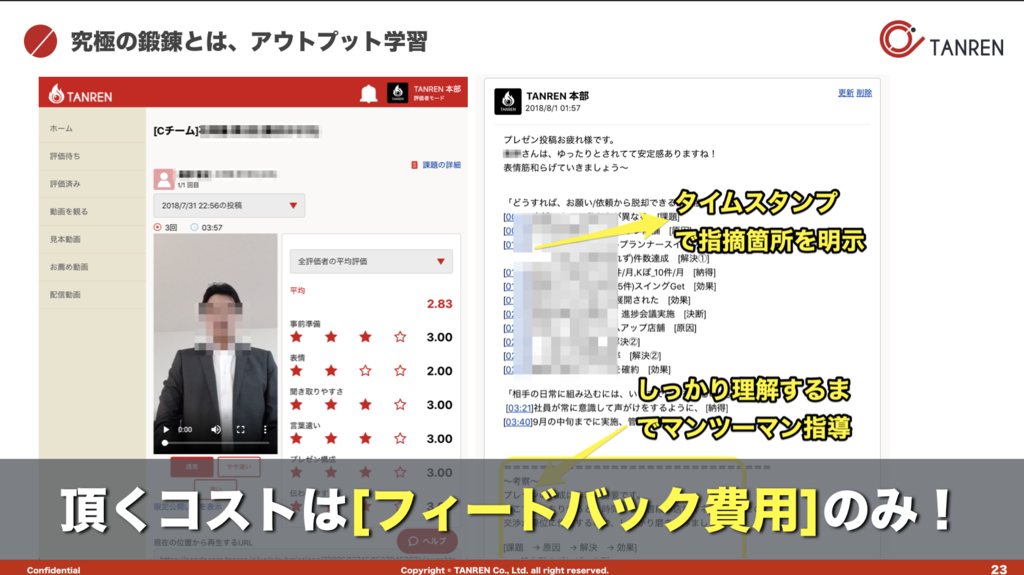
Task: Click the pink user avatar beside 1/1 回目
Action: coord(163,179)
